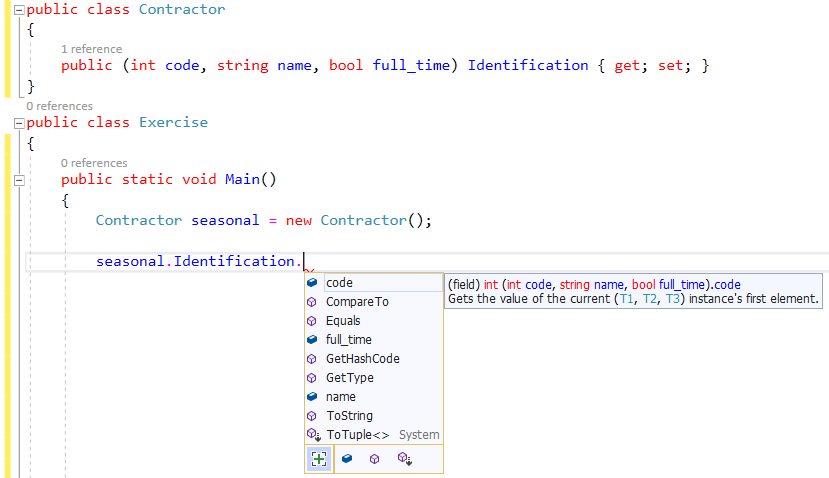The image size is (829, 478).
Task: Click the 'seasonal' variable in declaration line
Action: pos(225,220)
